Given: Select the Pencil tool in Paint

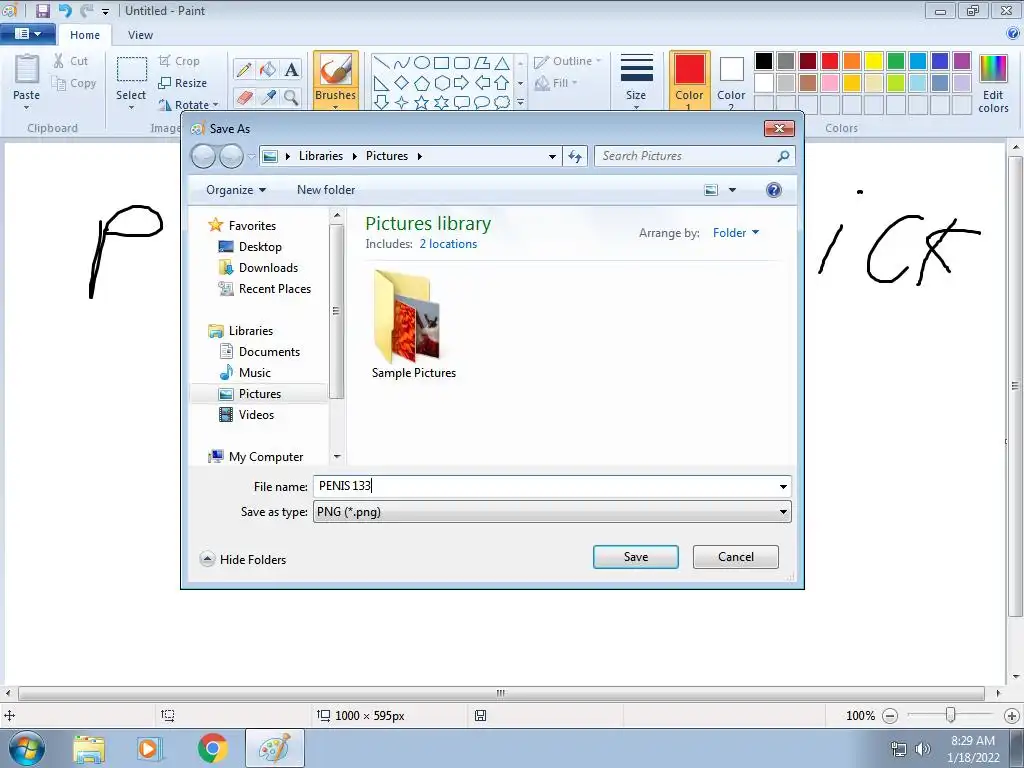Looking at the screenshot, I should (x=244, y=70).
